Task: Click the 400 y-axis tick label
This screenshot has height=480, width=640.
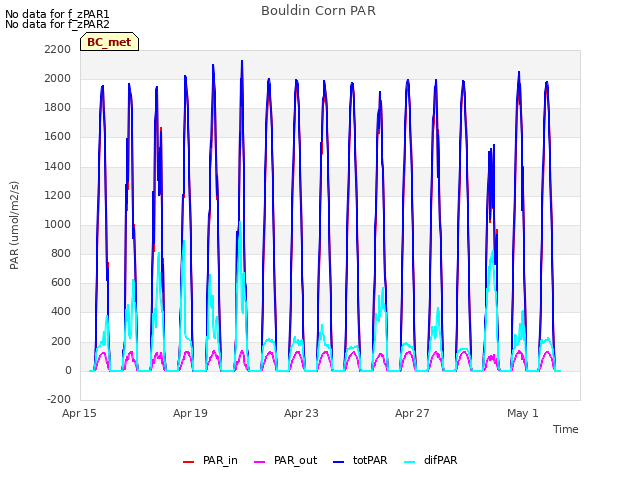Action: click(61, 312)
